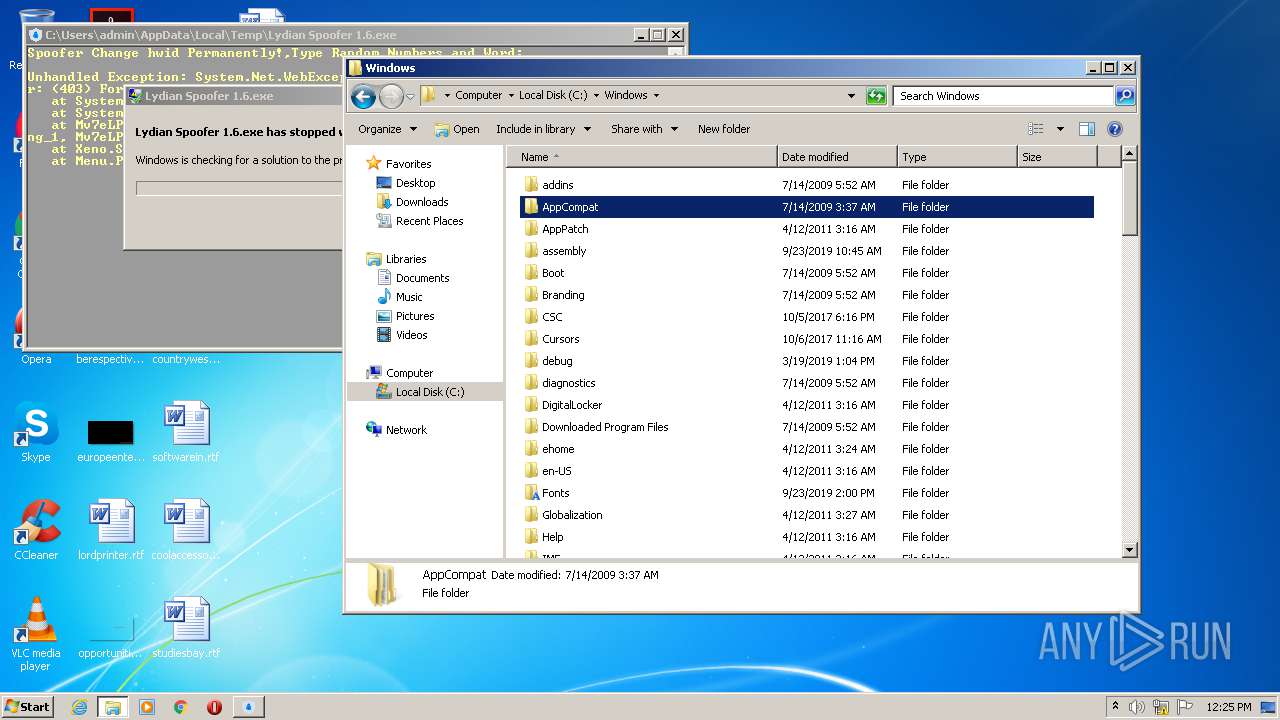Select Downloads under Favorites

tap(421, 202)
